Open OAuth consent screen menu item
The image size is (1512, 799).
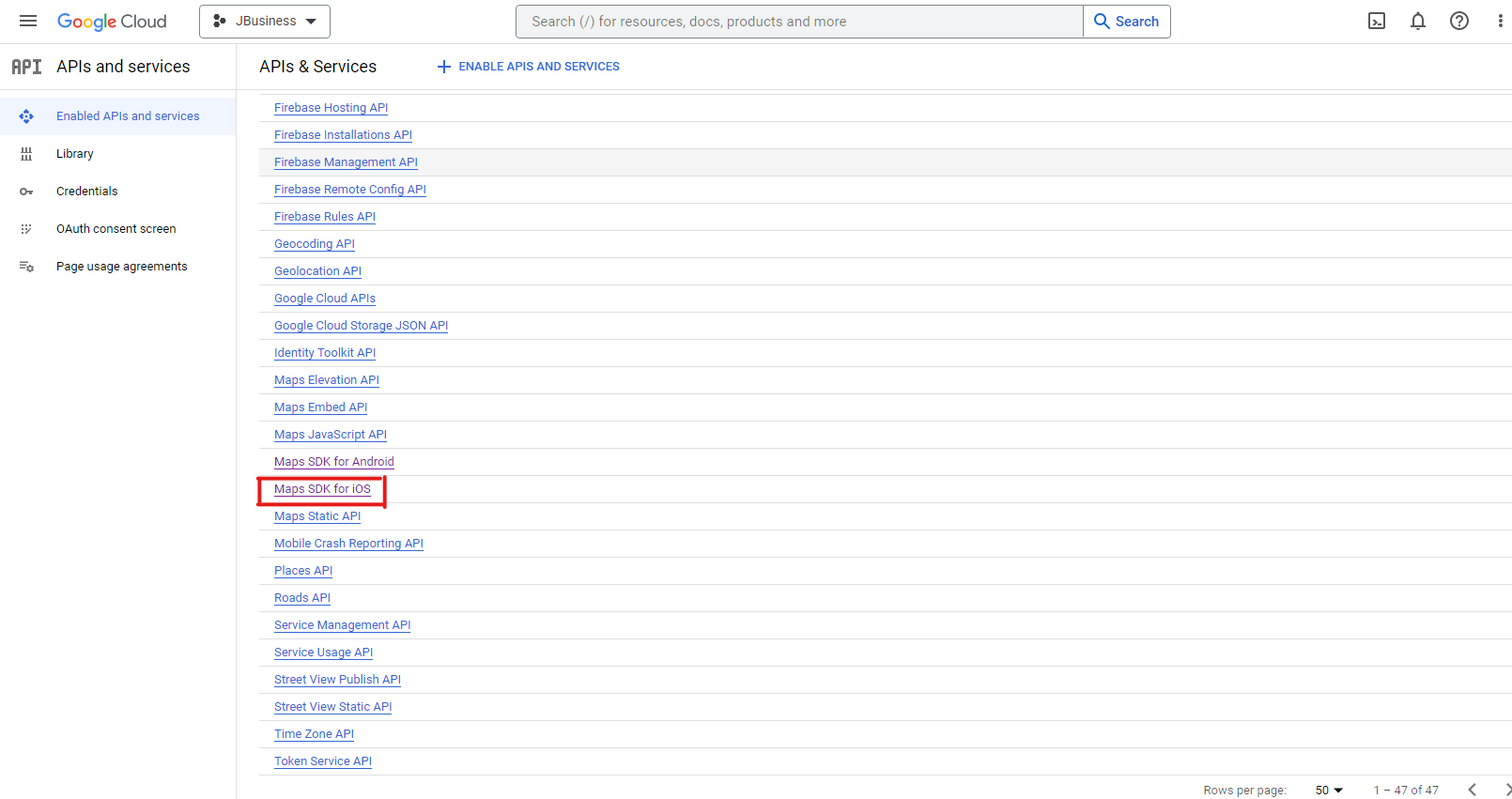[x=116, y=229]
